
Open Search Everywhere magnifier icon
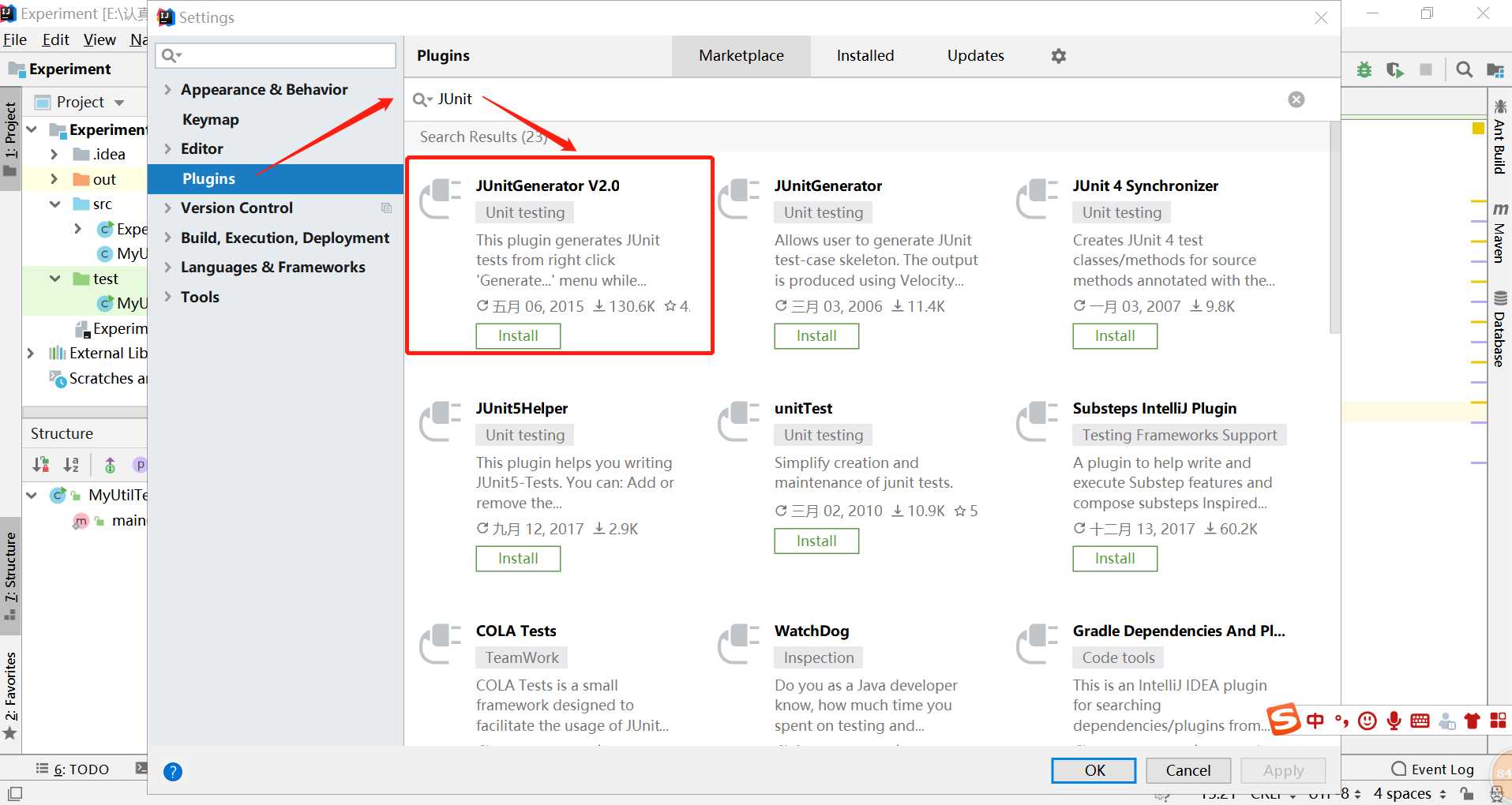point(1464,69)
